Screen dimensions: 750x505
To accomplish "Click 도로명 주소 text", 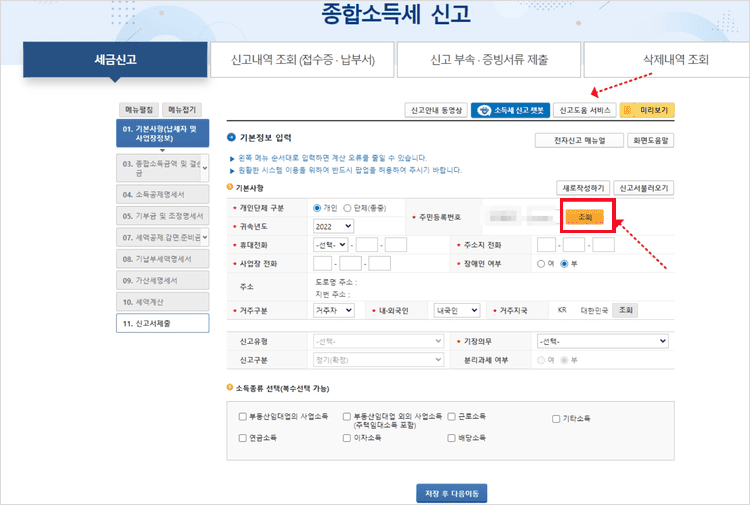I will 336,282.
